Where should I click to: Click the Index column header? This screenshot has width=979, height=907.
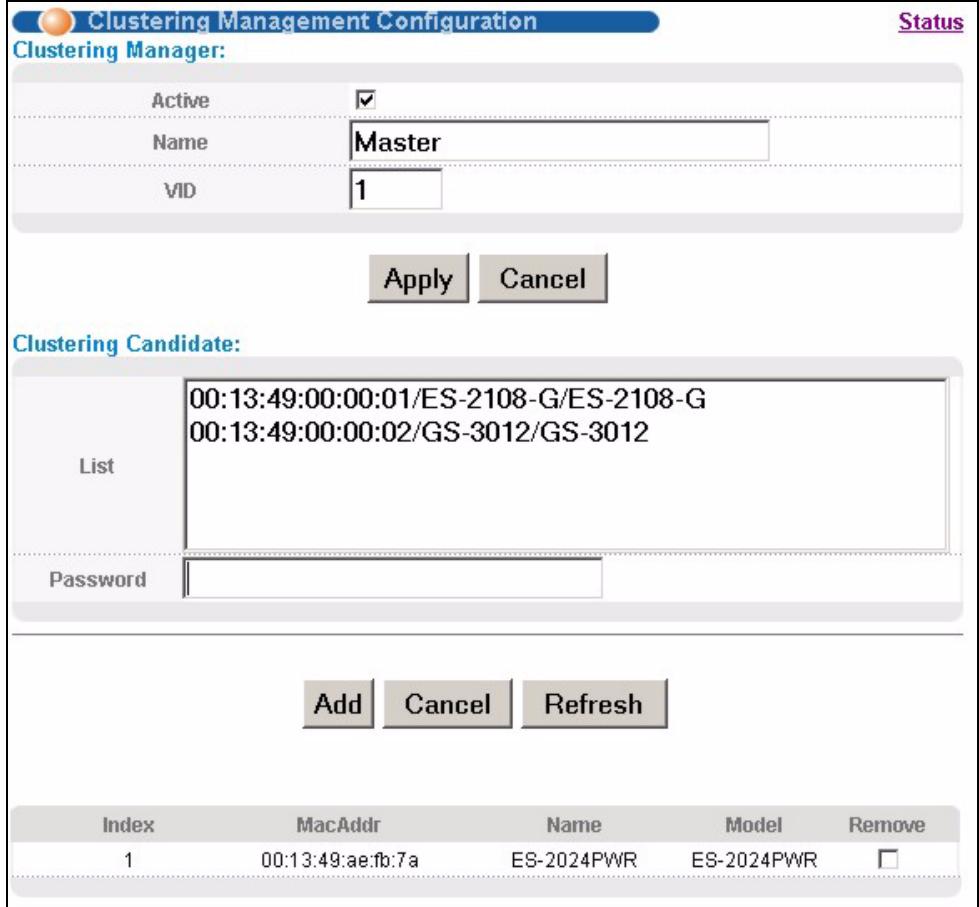[128, 825]
